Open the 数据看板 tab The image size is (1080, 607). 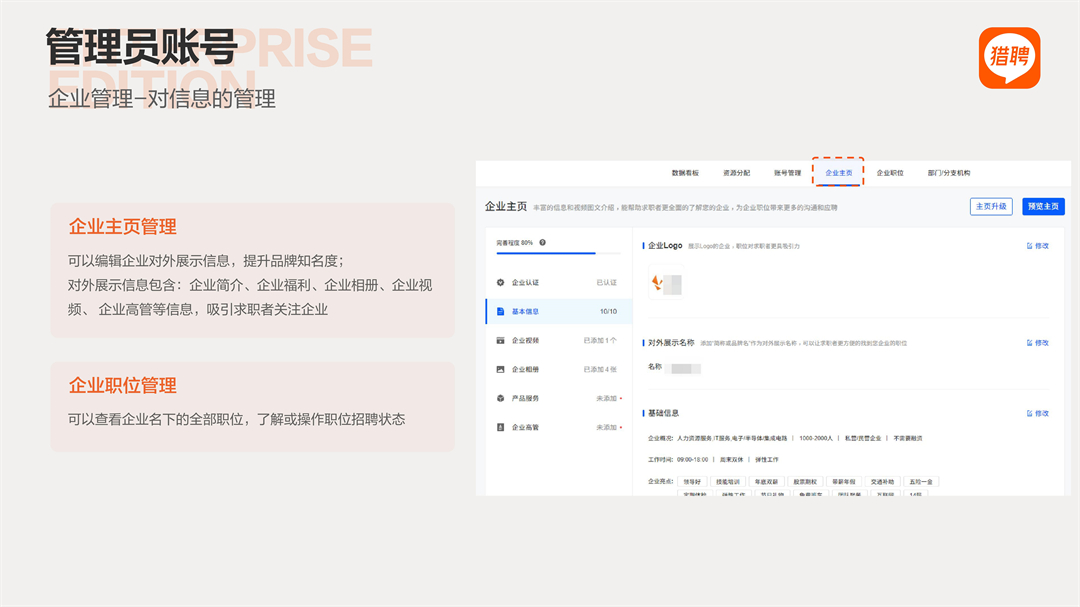(685, 173)
